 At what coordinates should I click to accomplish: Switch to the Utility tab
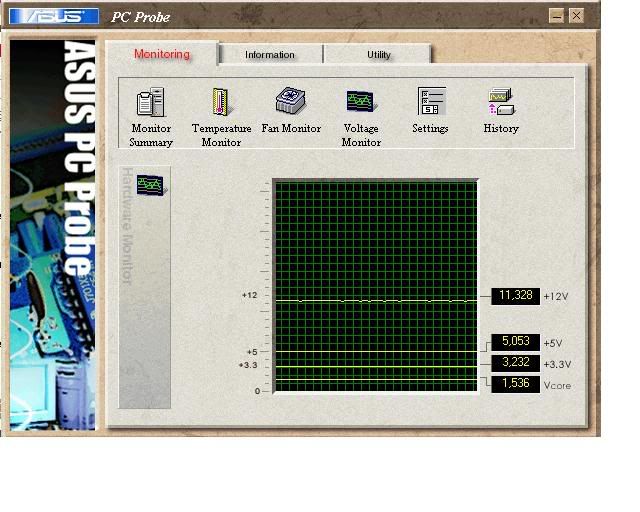(378, 54)
